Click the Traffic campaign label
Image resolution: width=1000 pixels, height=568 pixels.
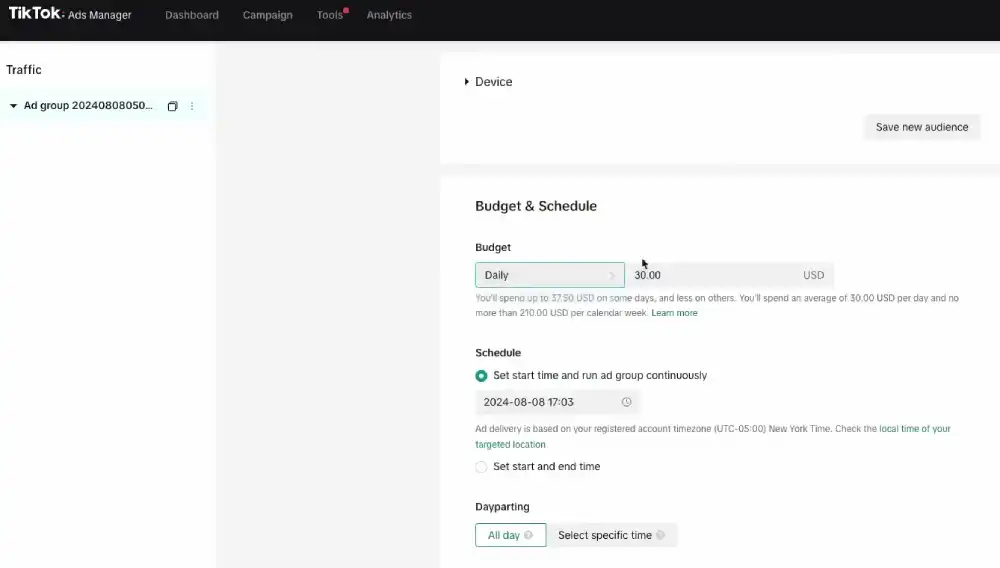click(24, 69)
